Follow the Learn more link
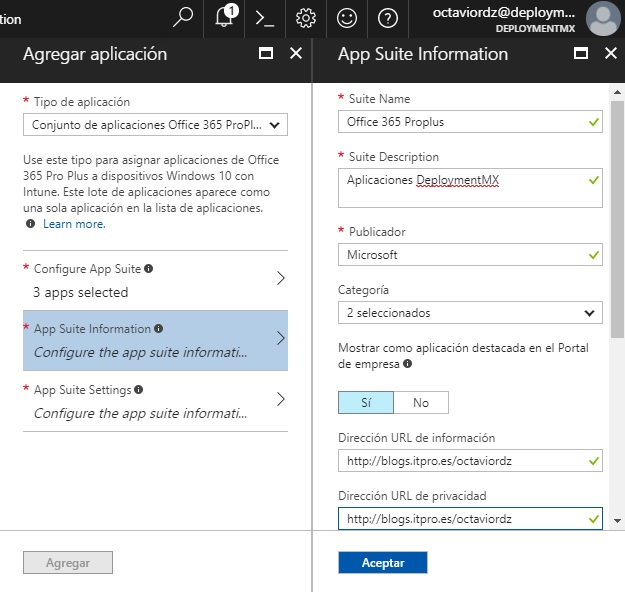625x592 pixels. (74, 224)
